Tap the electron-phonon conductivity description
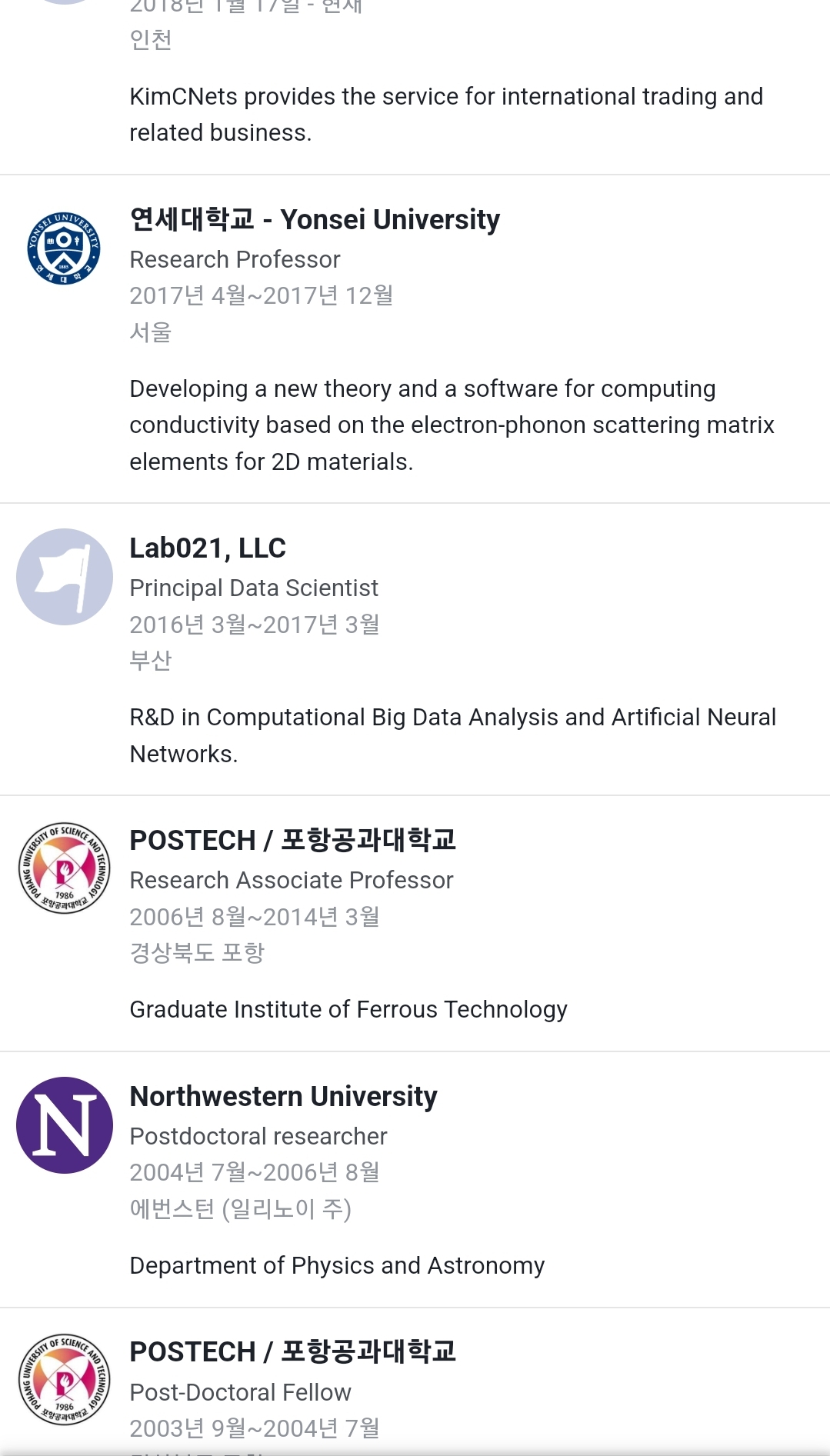 coord(452,425)
